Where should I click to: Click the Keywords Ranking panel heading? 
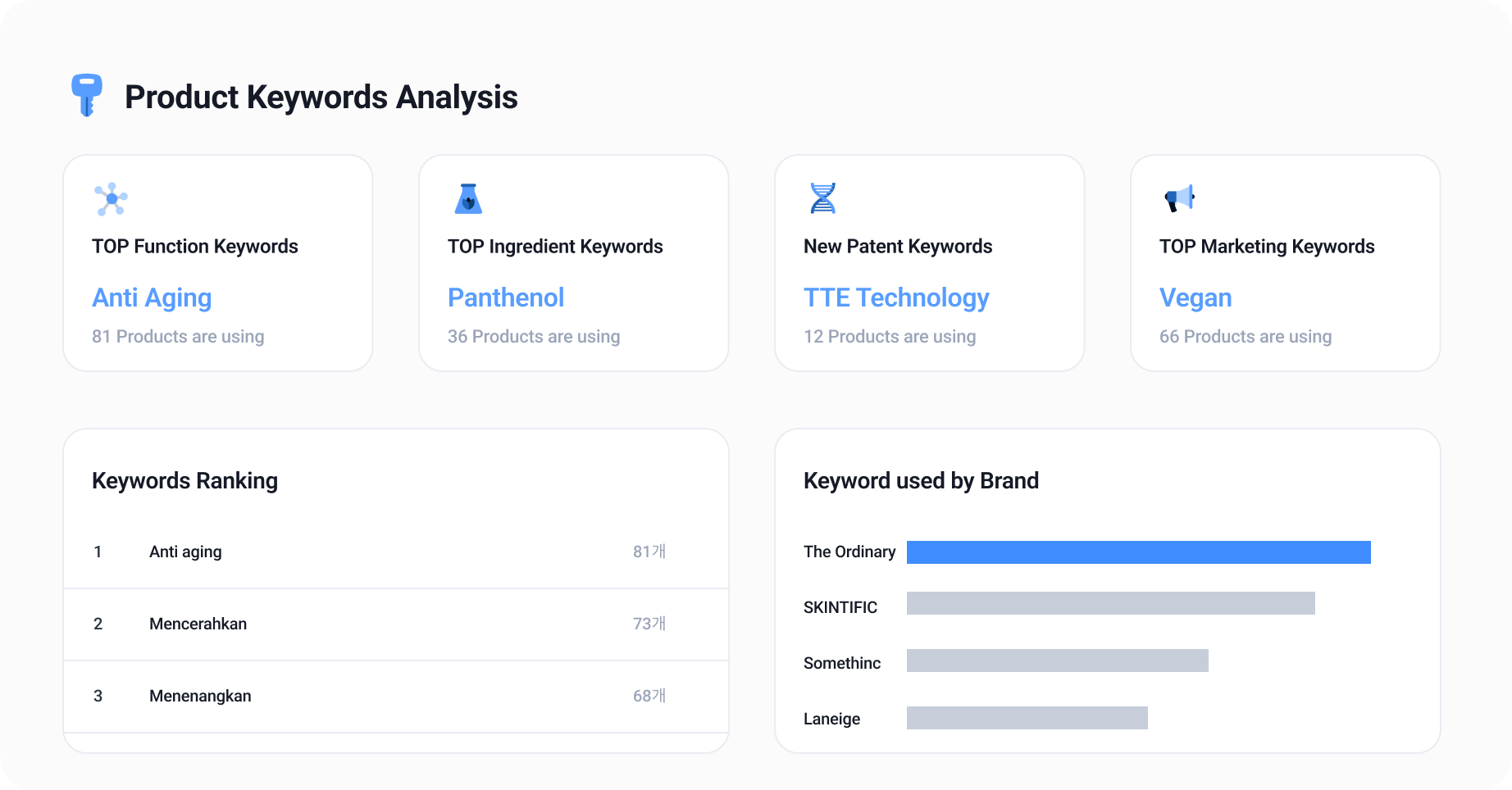coord(184,481)
